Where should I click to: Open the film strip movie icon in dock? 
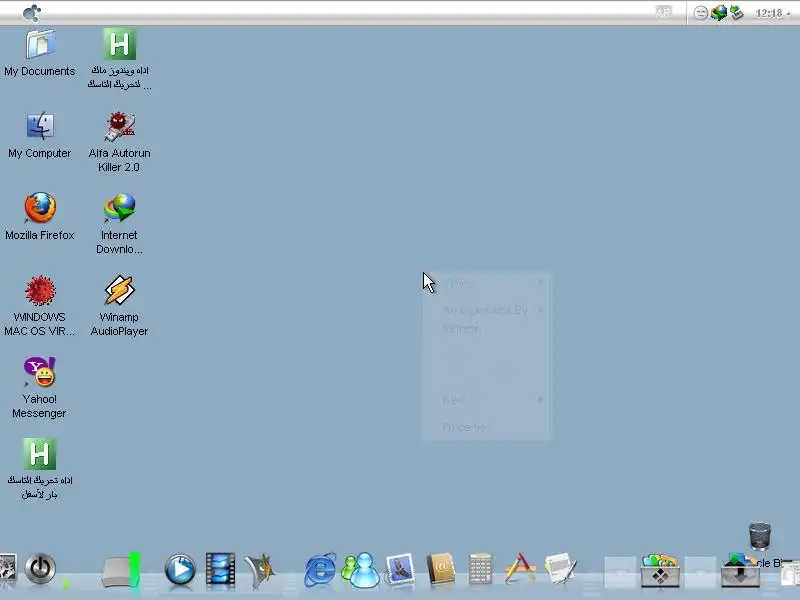(x=220, y=569)
